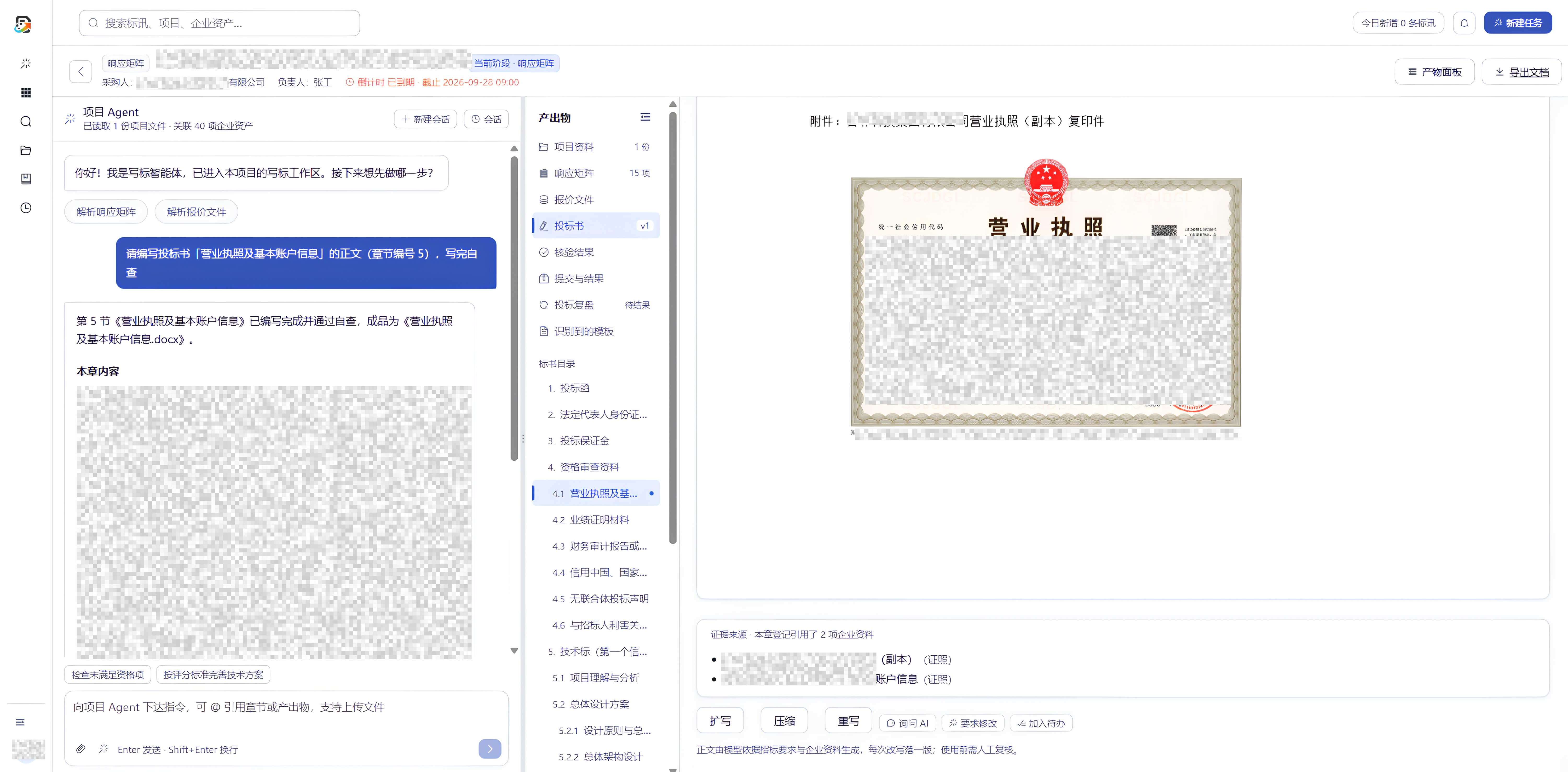Image resolution: width=1568 pixels, height=772 pixels.
Task: Select section 5.2.2 总体架构设计
Action: (595, 757)
